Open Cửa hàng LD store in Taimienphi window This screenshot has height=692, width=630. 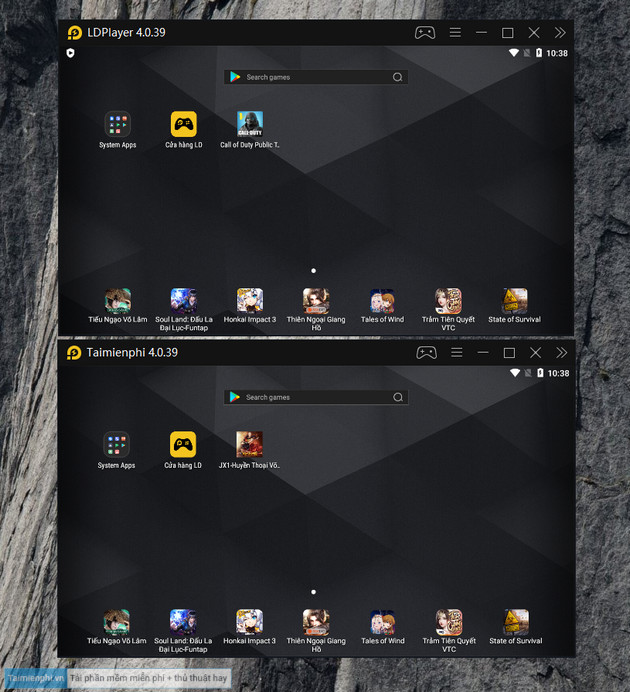183,450
